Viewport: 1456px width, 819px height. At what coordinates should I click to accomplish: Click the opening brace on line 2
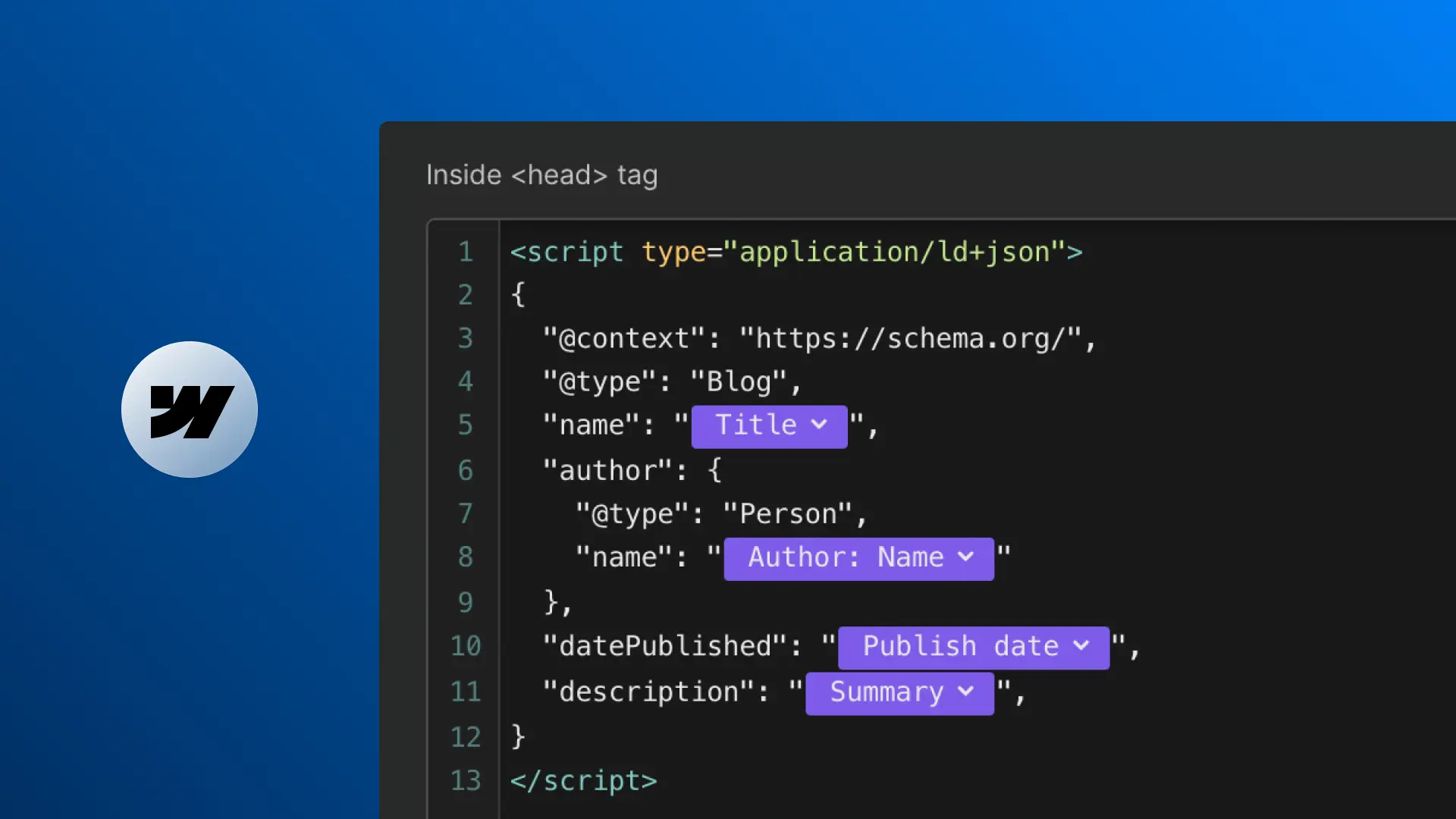tap(518, 294)
